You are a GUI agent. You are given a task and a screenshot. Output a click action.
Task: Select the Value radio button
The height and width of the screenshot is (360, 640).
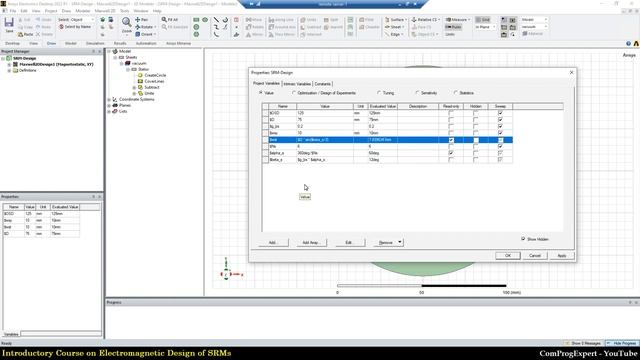[x=260, y=93]
